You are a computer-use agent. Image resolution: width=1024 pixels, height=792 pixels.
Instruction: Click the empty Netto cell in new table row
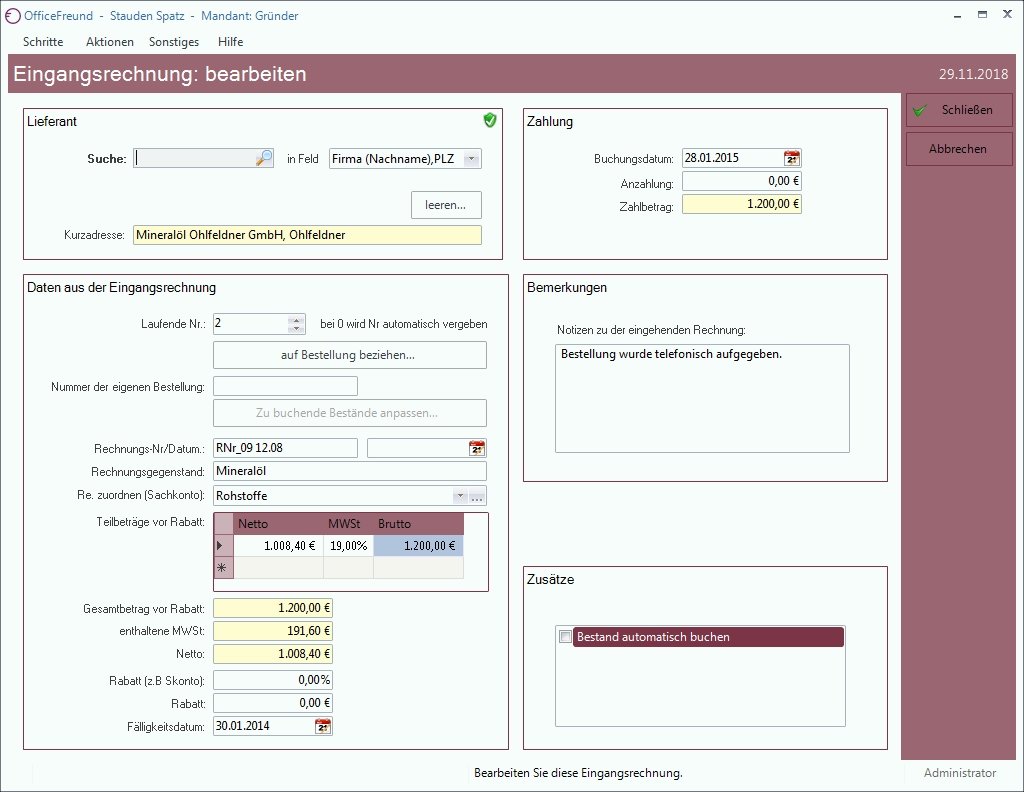click(x=278, y=568)
